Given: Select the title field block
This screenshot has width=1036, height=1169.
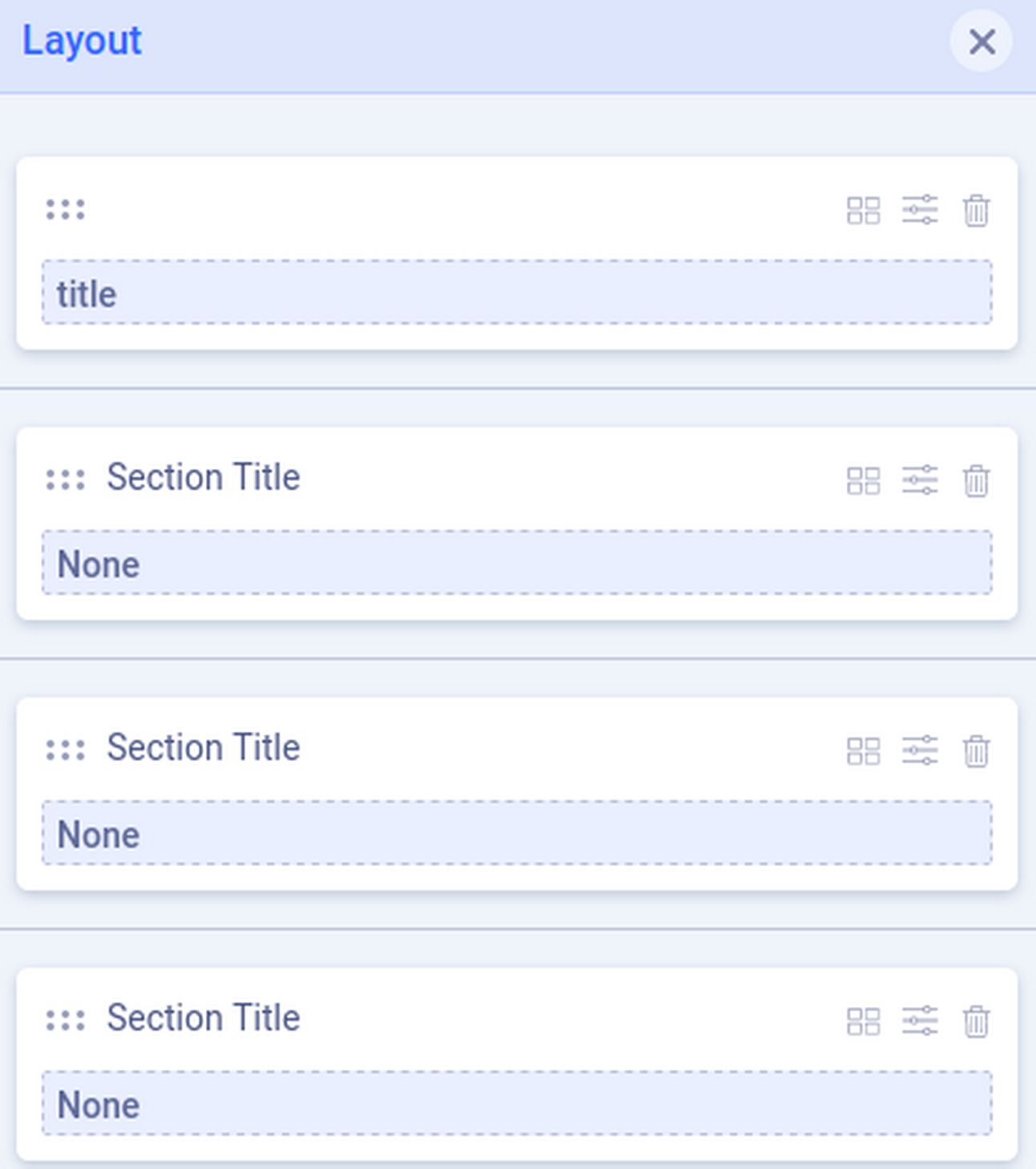Looking at the screenshot, I should click(516, 293).
